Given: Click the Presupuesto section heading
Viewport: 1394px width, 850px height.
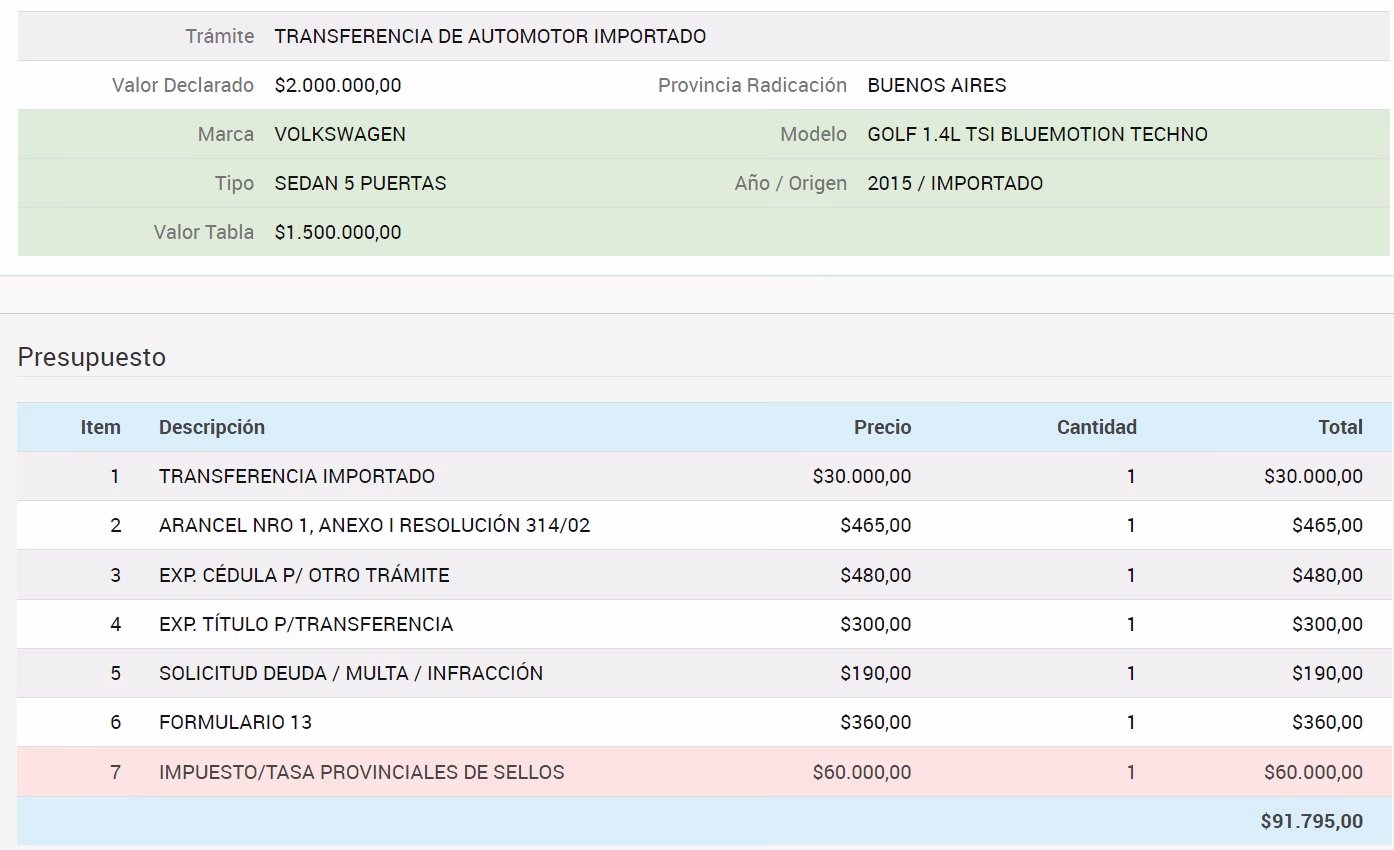Looking at the screenshot, I should pyautogui.click(x=91, y=357).
